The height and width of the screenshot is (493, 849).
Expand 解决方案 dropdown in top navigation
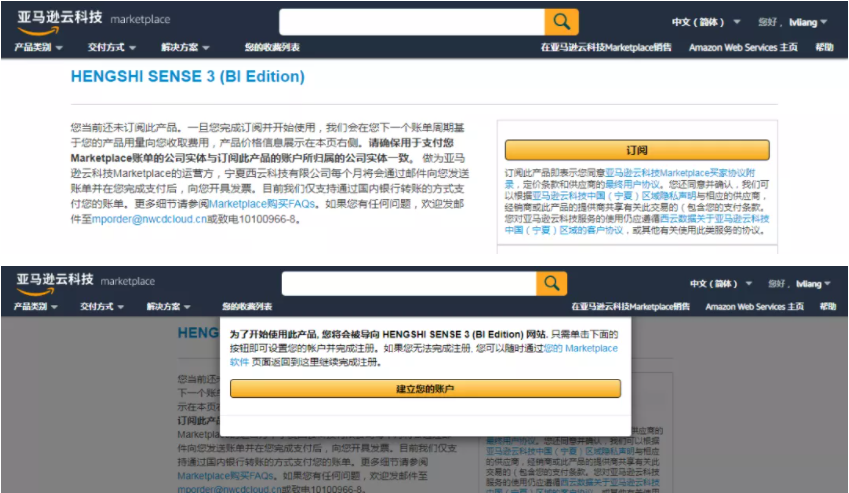(185, 48)
